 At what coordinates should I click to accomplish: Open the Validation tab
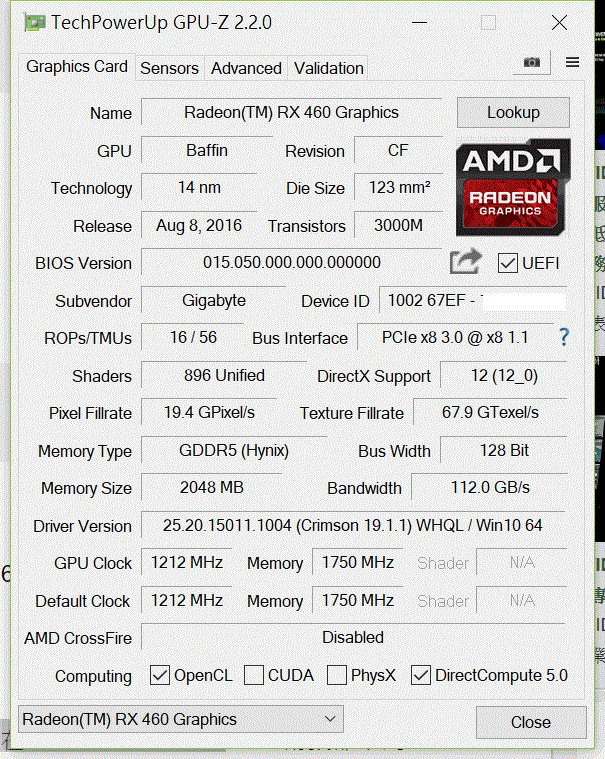pyautogui.click(x=329, y=68)
